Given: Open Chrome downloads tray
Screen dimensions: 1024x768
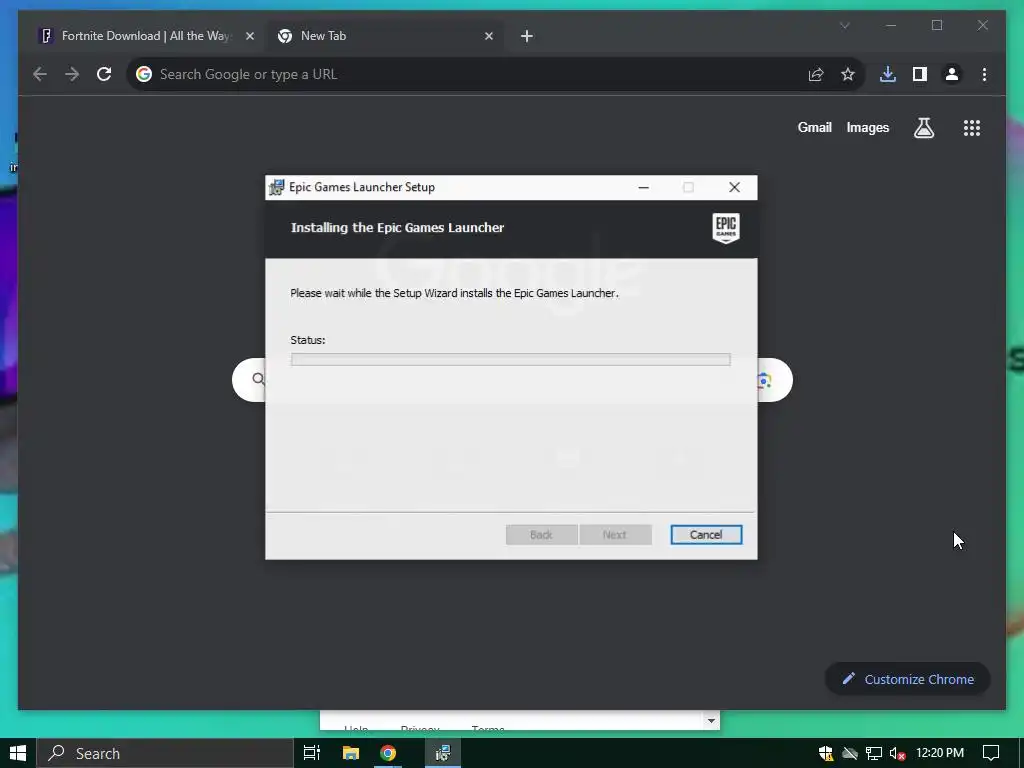Looking at the screenshot, I should point(888,74).
